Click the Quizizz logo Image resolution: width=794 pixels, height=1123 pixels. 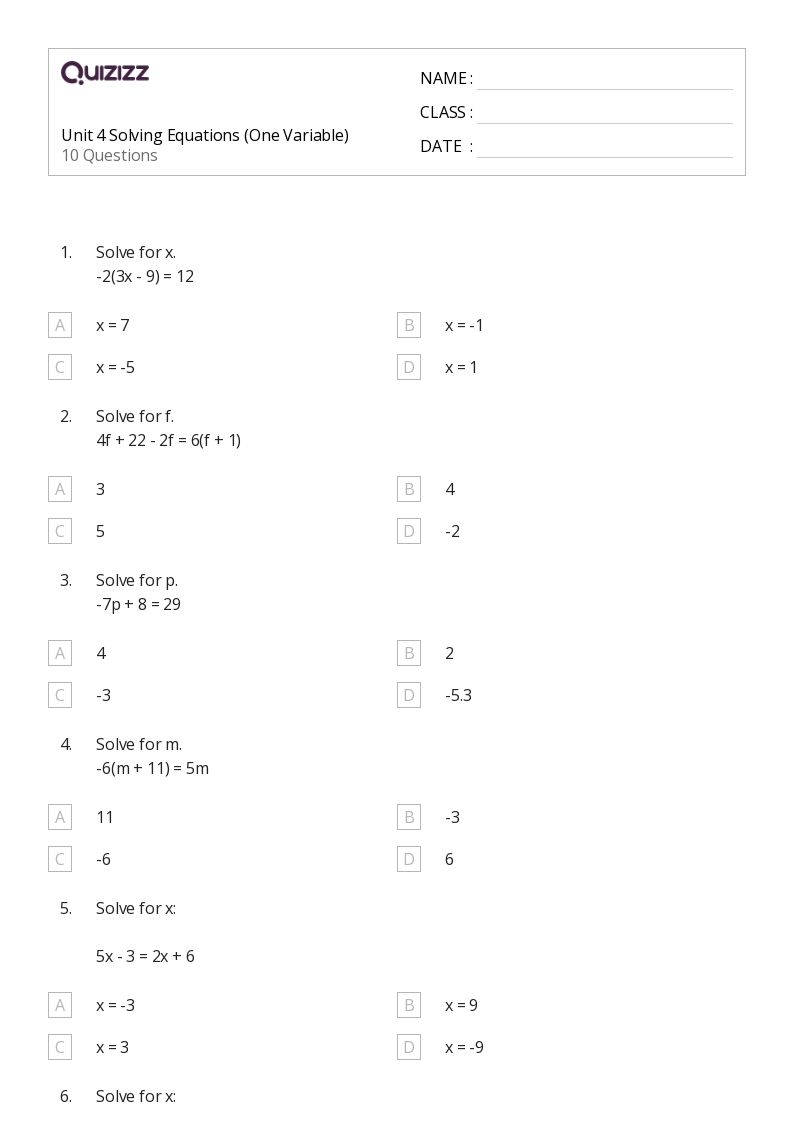tap(105, 73)
